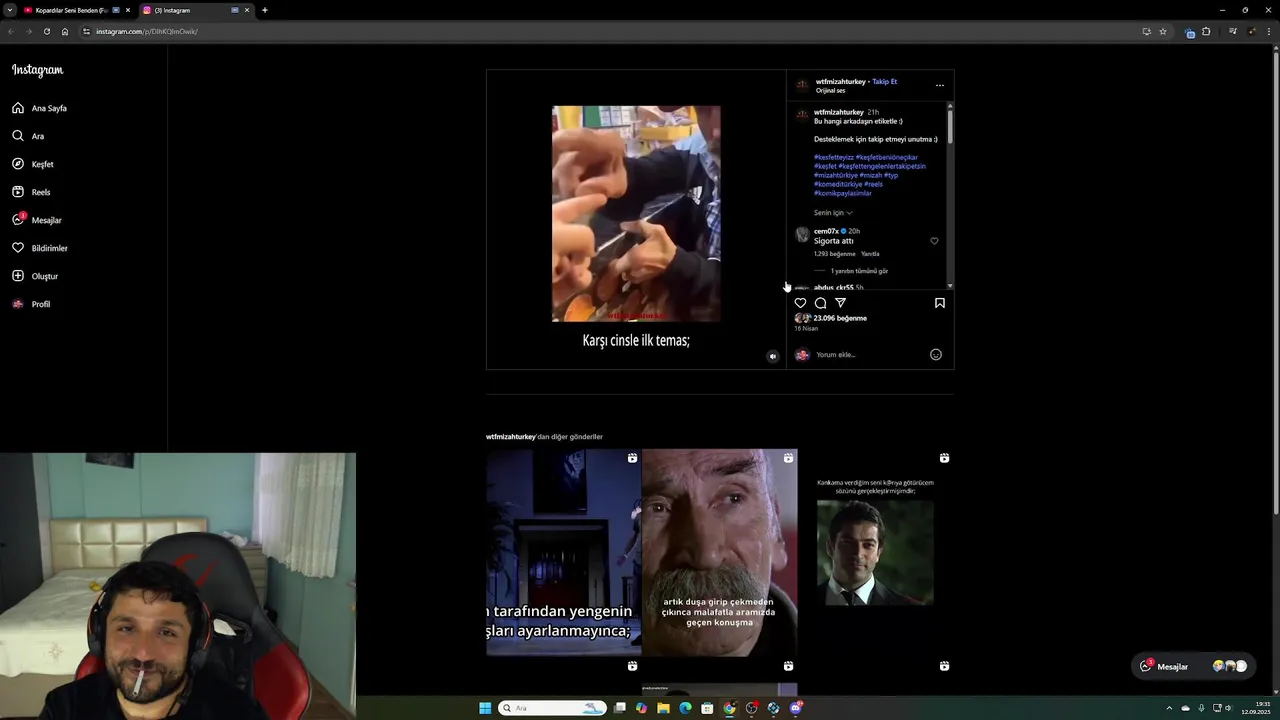Share the post with the paper plane icon
Screen dimensions: 1280x720
click(840, 303)
